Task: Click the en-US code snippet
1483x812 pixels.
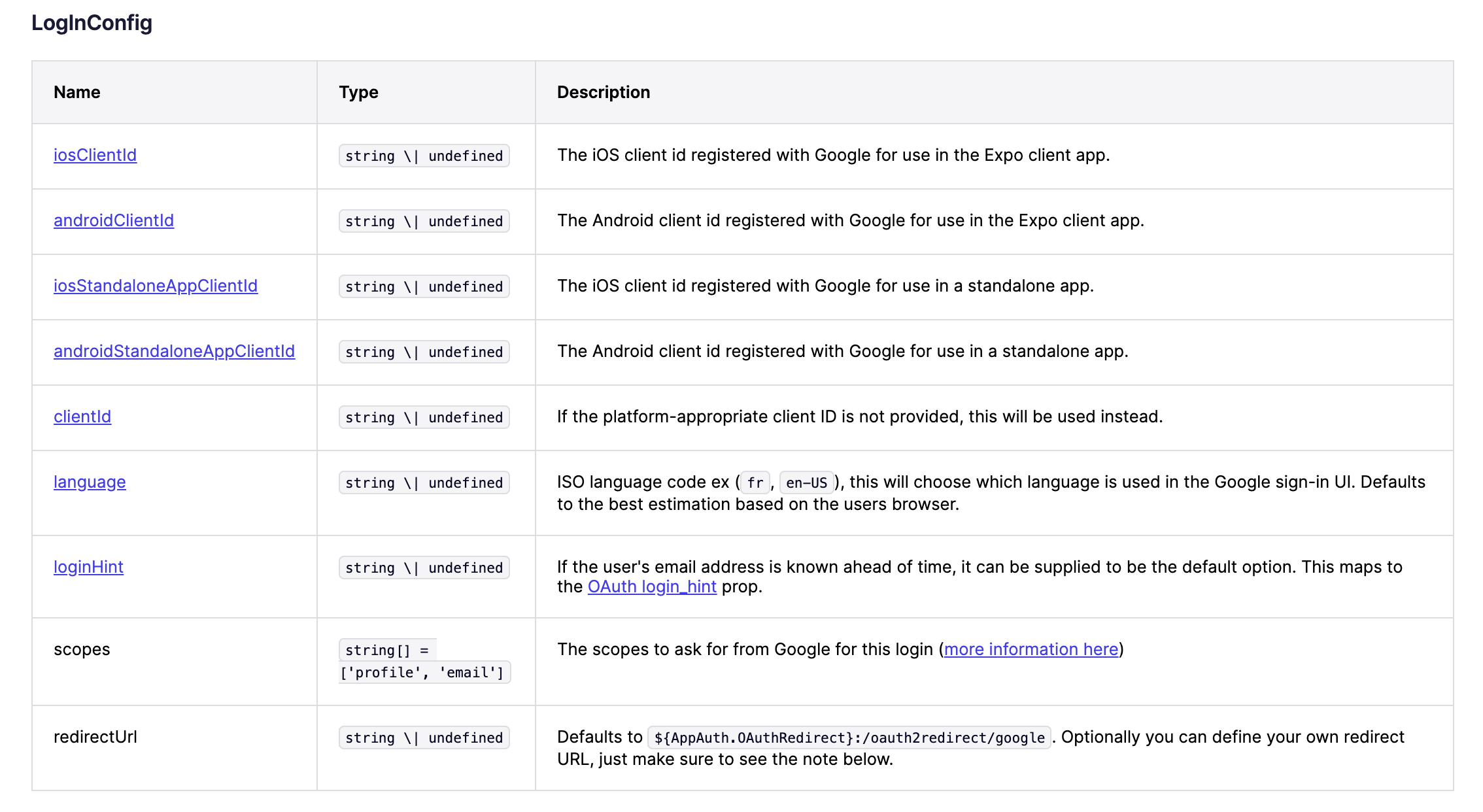Action: click(806, 482)
